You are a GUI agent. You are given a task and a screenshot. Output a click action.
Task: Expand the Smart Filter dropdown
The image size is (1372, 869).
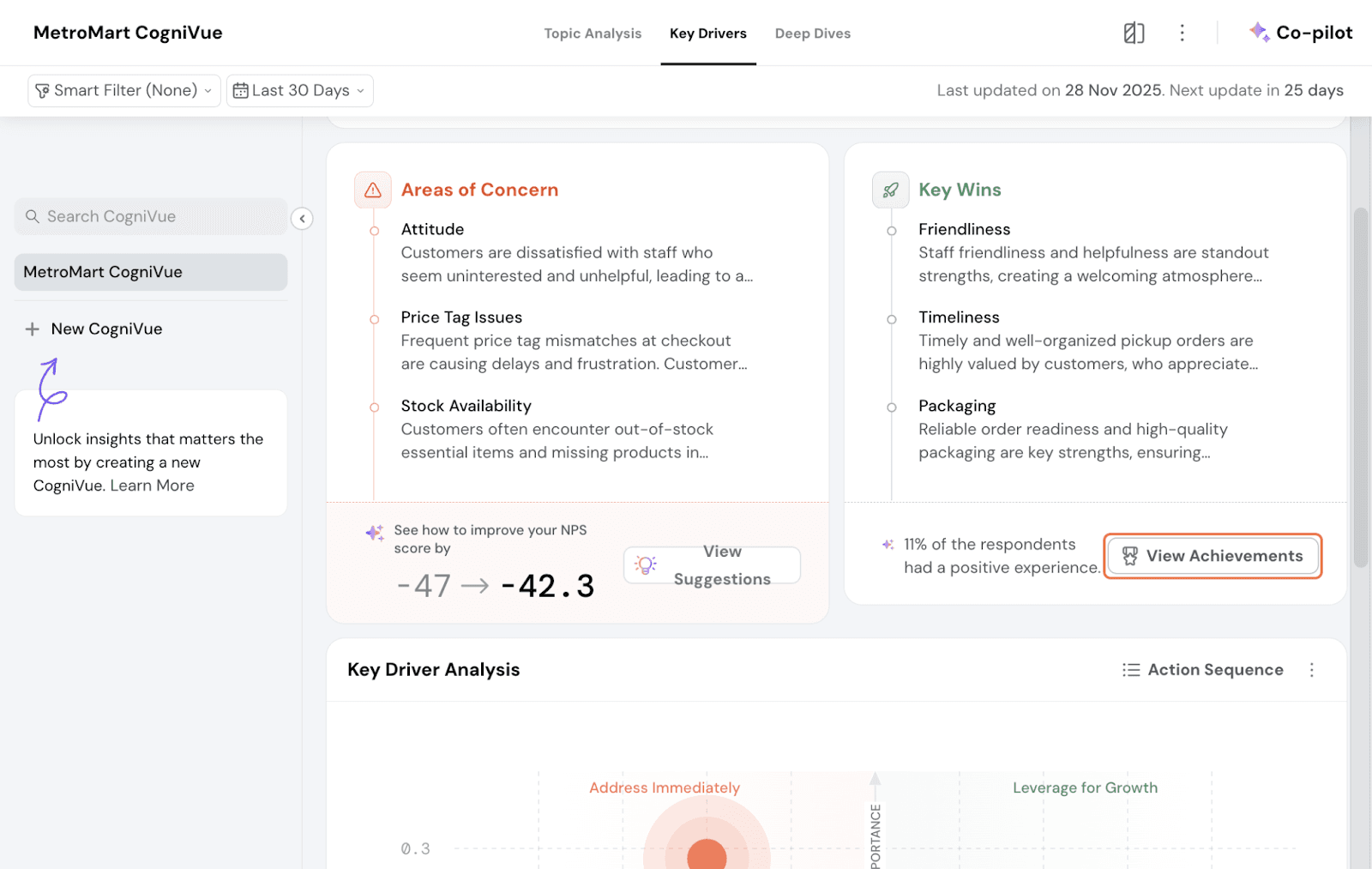124,91
